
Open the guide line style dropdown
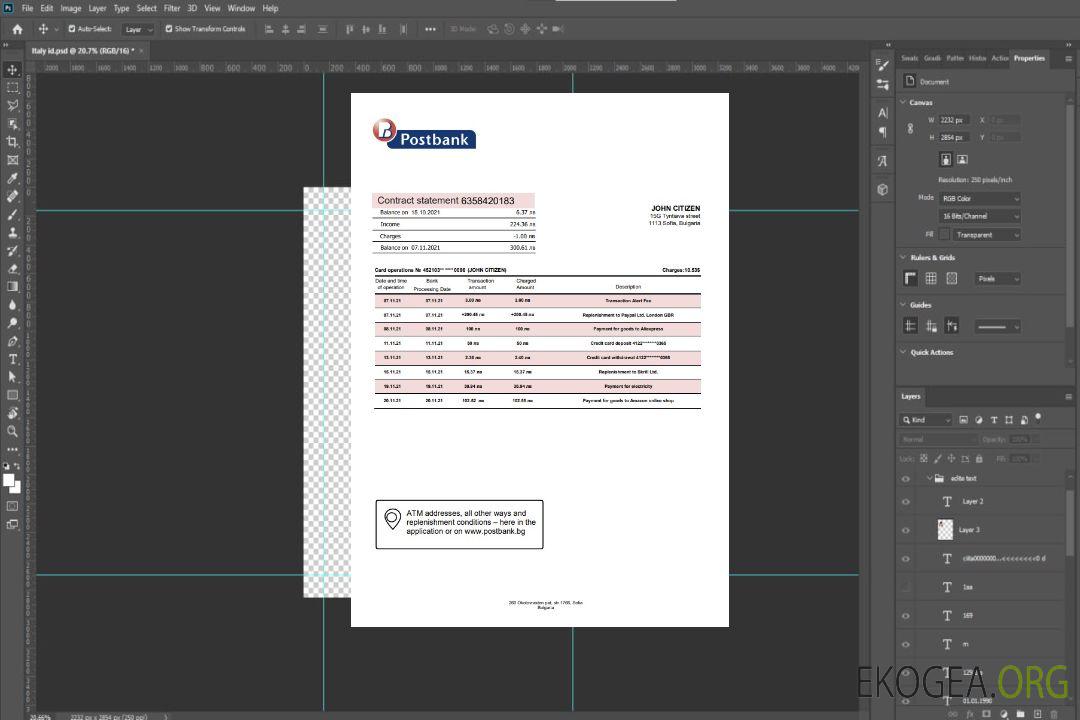coord(998,327)
